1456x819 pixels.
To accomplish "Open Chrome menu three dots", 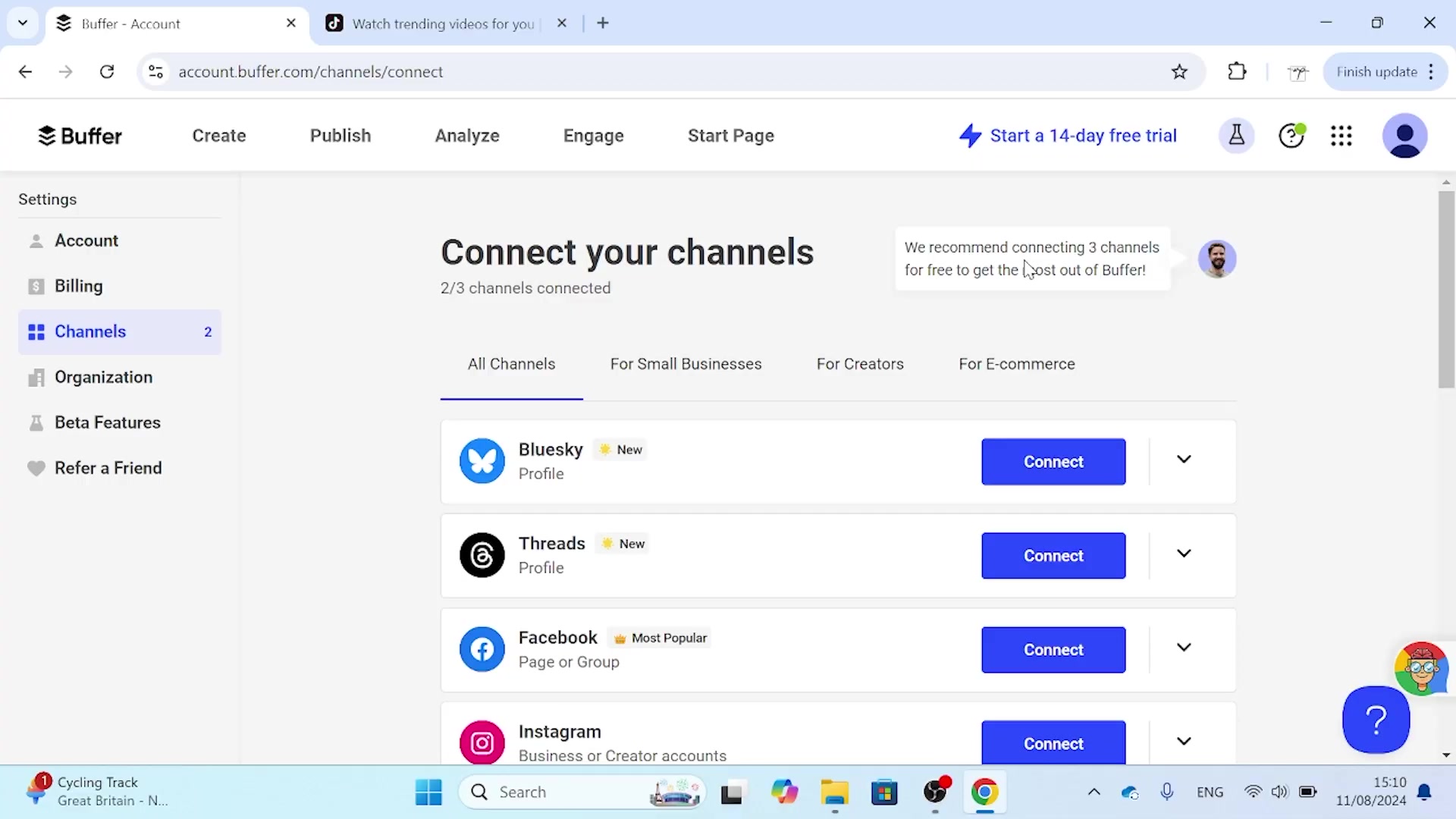I will pyautogui.click(x=1431, y=72).
